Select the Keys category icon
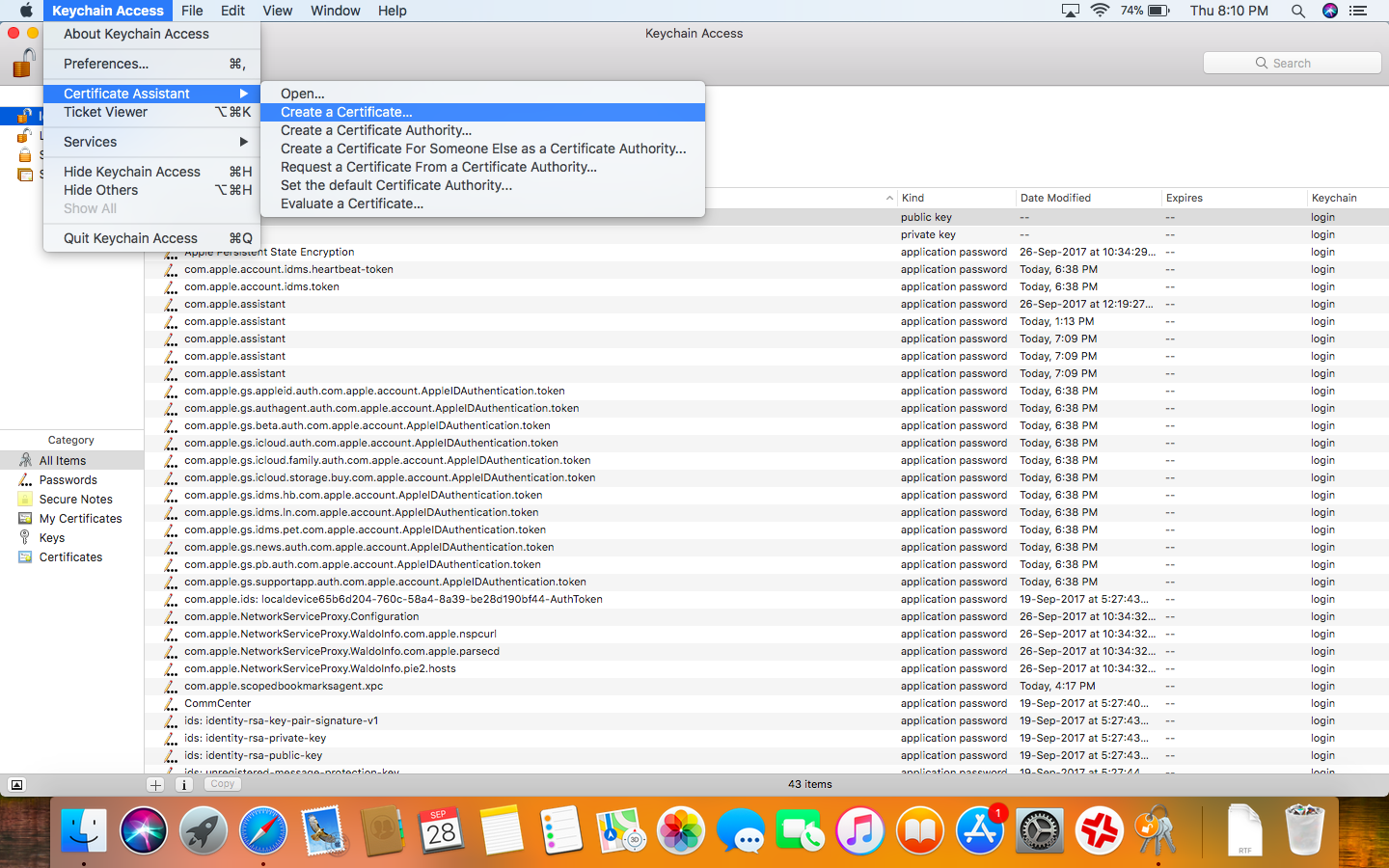Screen dimensions: 1389x868 [x=25, y=537]
